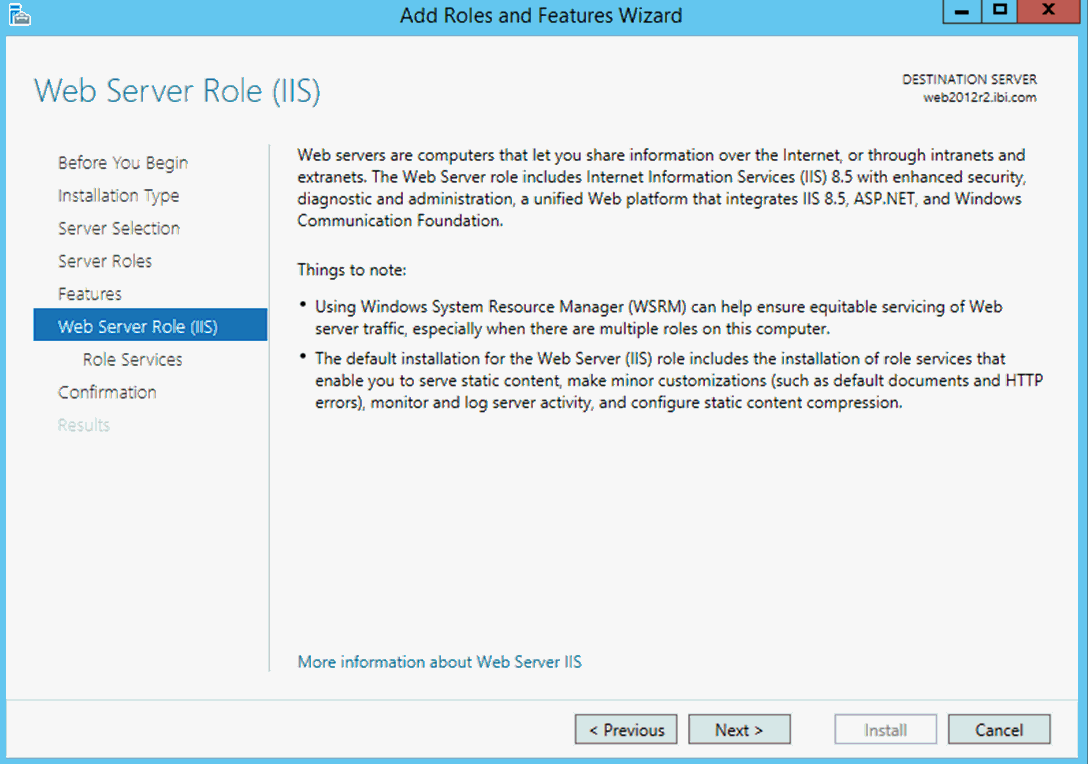
Task: Click the destination server name web2012r2.ibi.com
Action: pyautogui.click(x=980, y=98)
